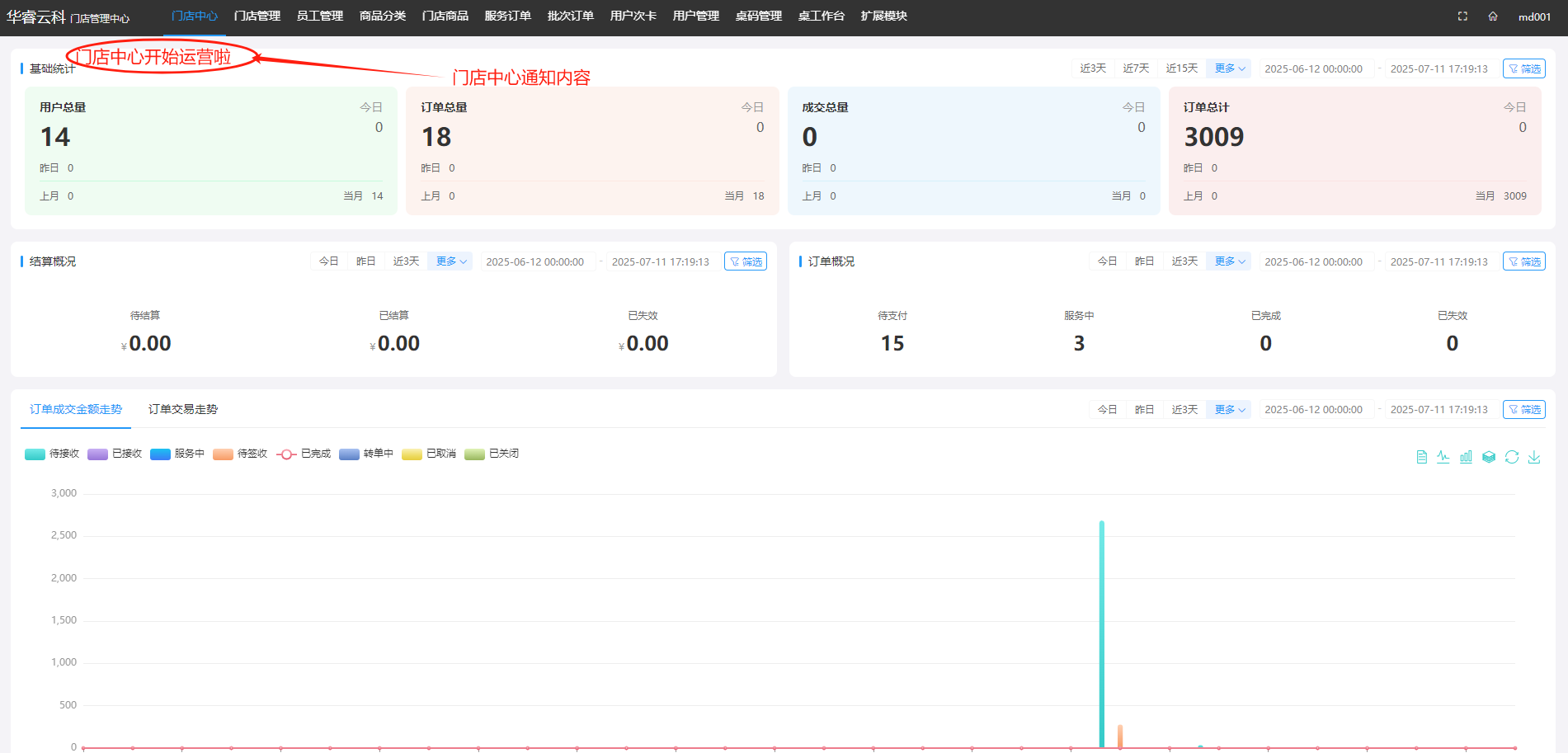Switch chart to stacked view icon
The width and height of the screenshot is (1568, 753).
point(1489,457)
